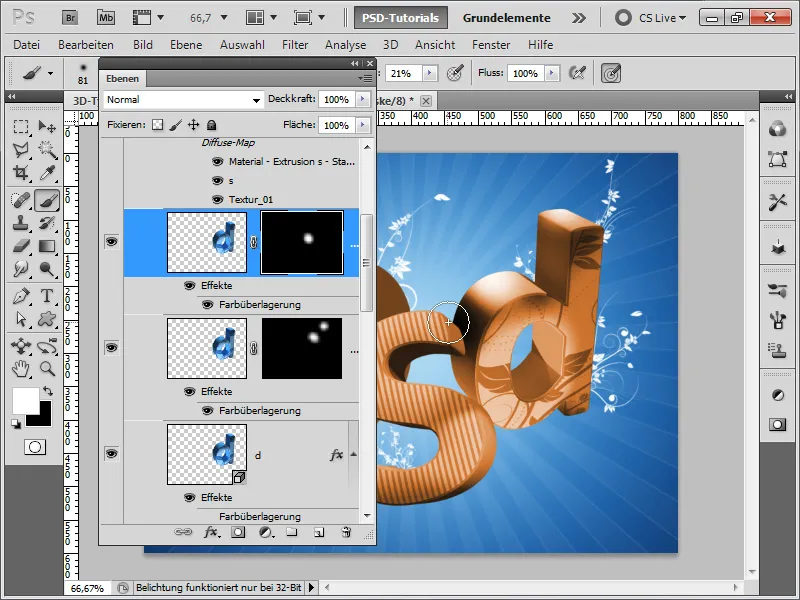800x600 pixels.
Task: Select the 3D Object Rotate tool
Action: (20, 346)
